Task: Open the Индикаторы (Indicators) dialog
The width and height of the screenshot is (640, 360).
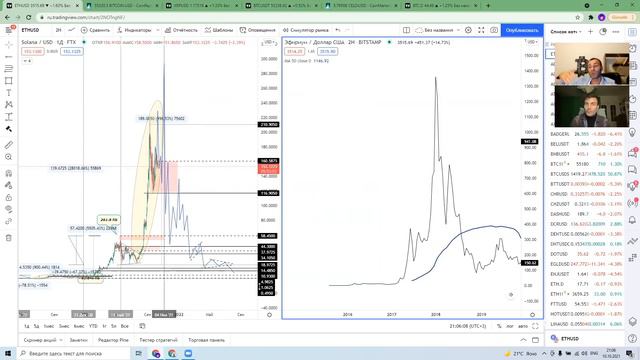Action: tap(134, 30)
